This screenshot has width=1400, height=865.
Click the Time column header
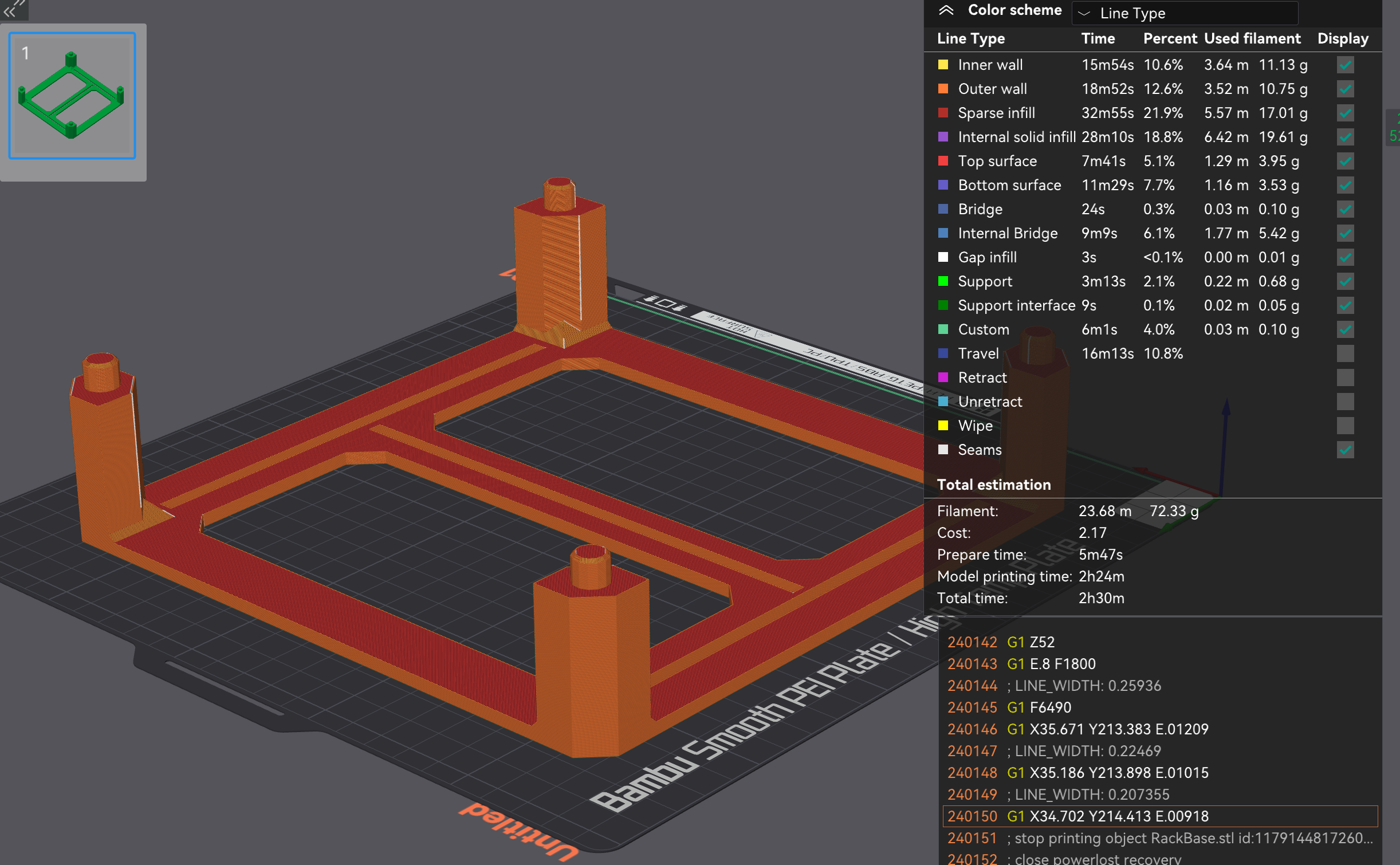[1098, 38]
